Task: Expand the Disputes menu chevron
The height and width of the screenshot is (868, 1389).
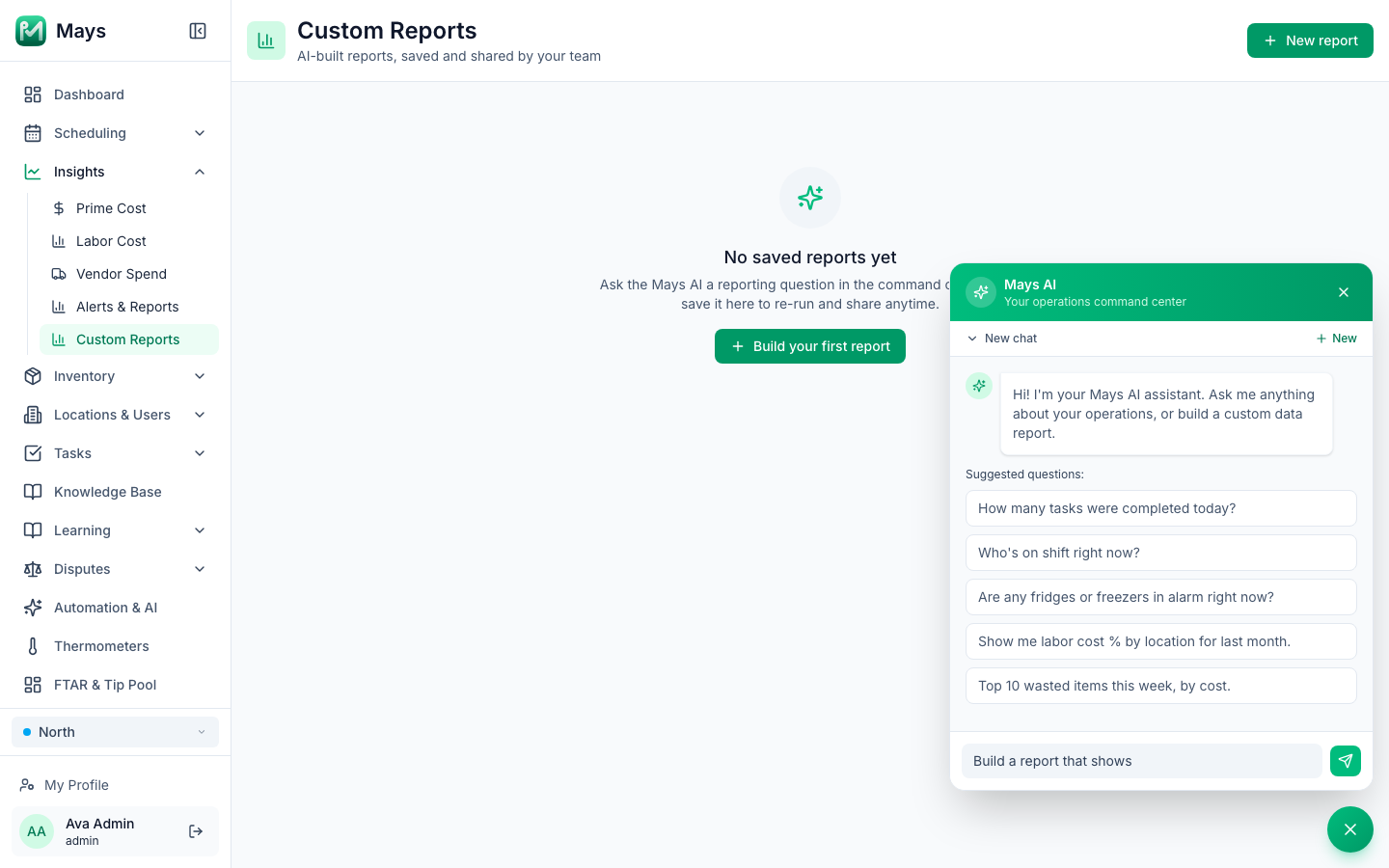Action: (x=200, y=569)
